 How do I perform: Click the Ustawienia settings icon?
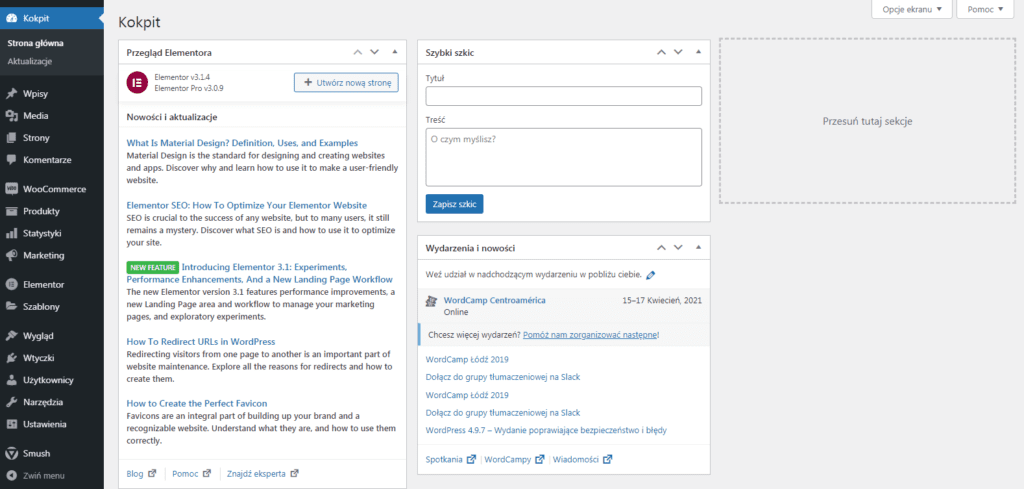[11, 424]
